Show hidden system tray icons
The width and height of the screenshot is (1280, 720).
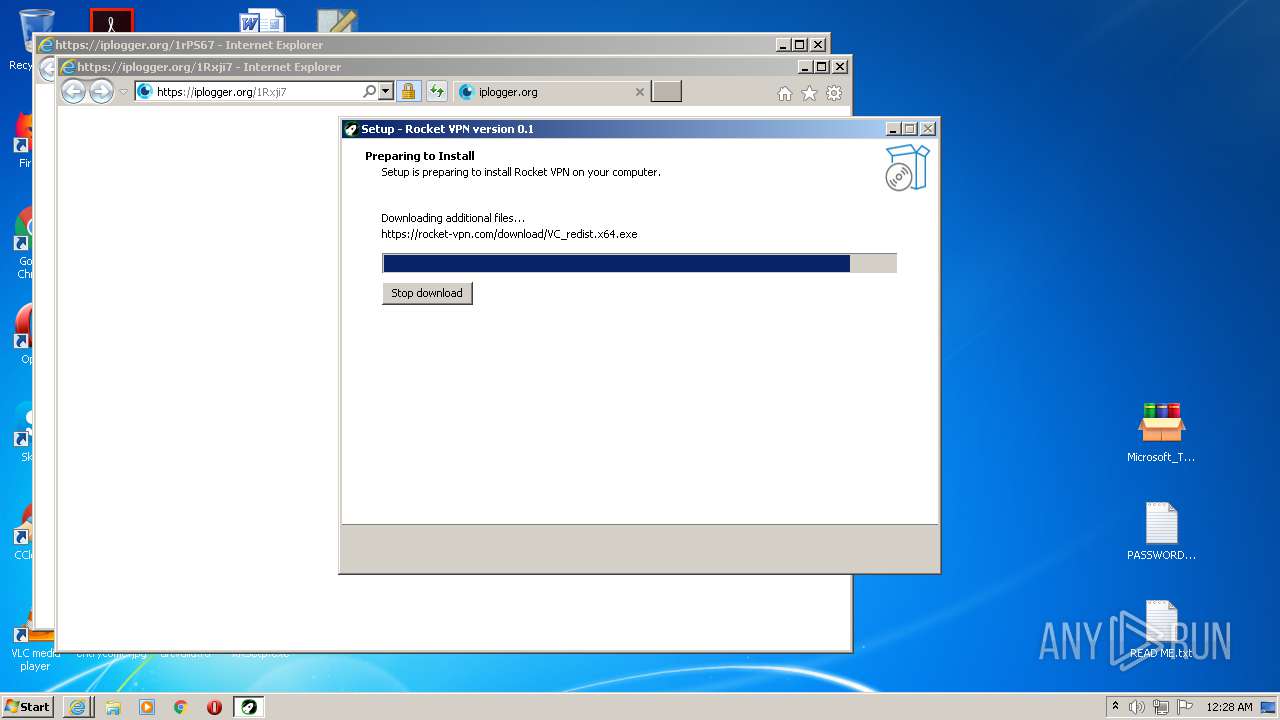click(1115, 707)
